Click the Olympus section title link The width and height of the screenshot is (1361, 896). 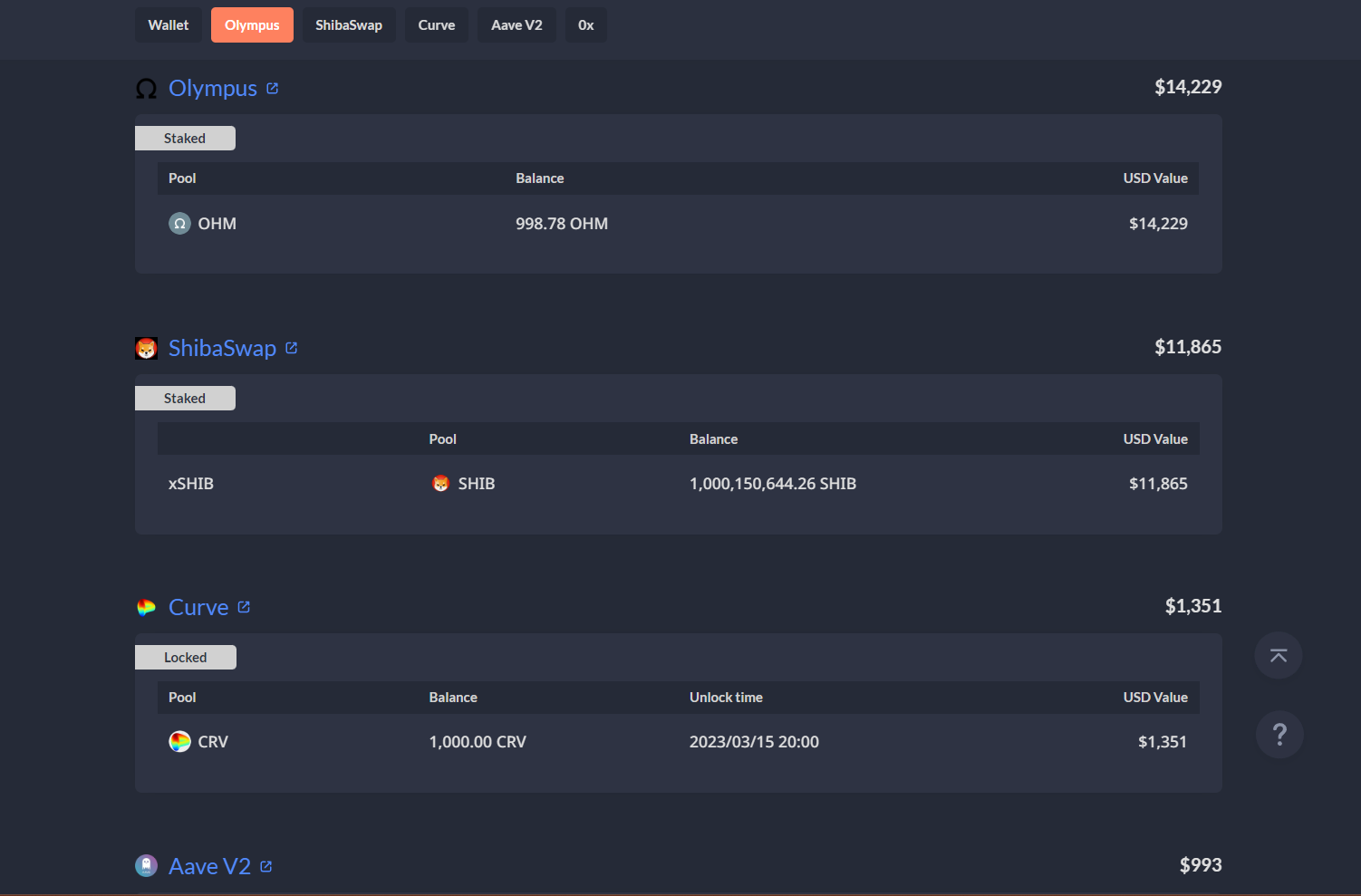coord(213,88)
